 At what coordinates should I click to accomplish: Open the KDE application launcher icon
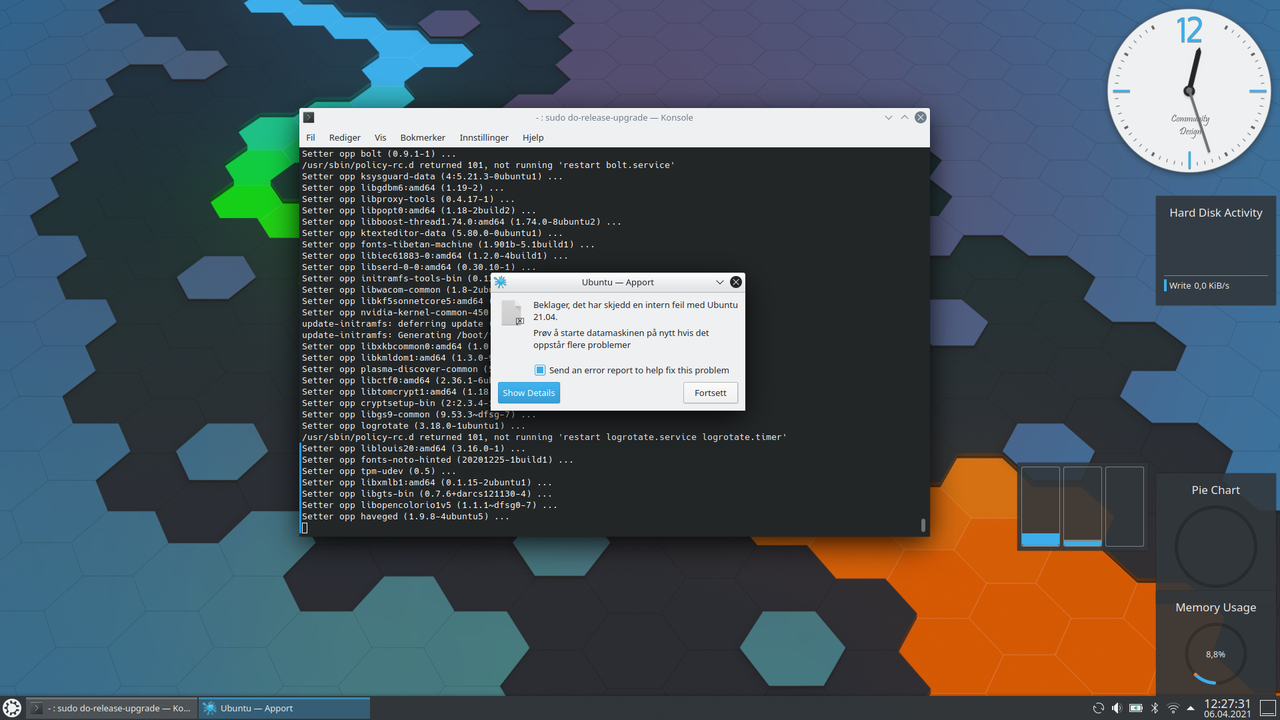click(11, 707)
